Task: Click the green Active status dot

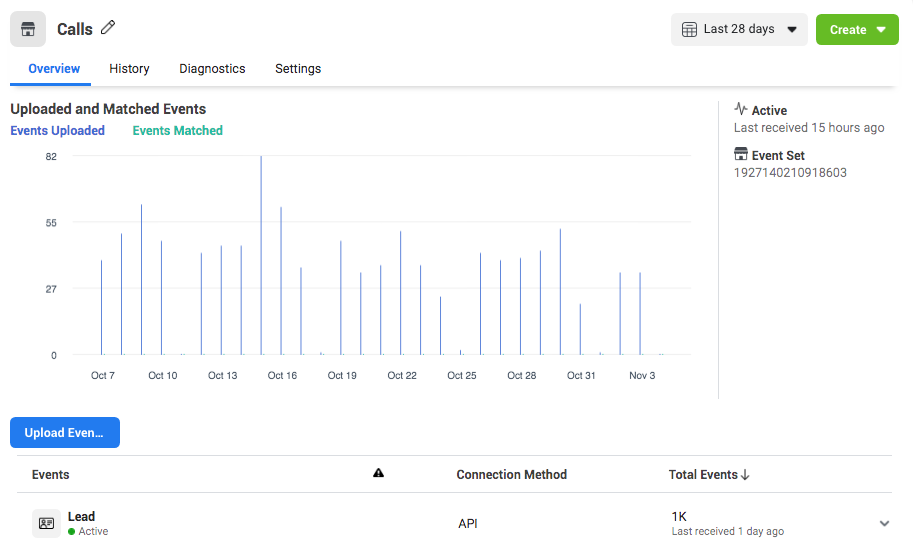Action: [x=72, y=532]
